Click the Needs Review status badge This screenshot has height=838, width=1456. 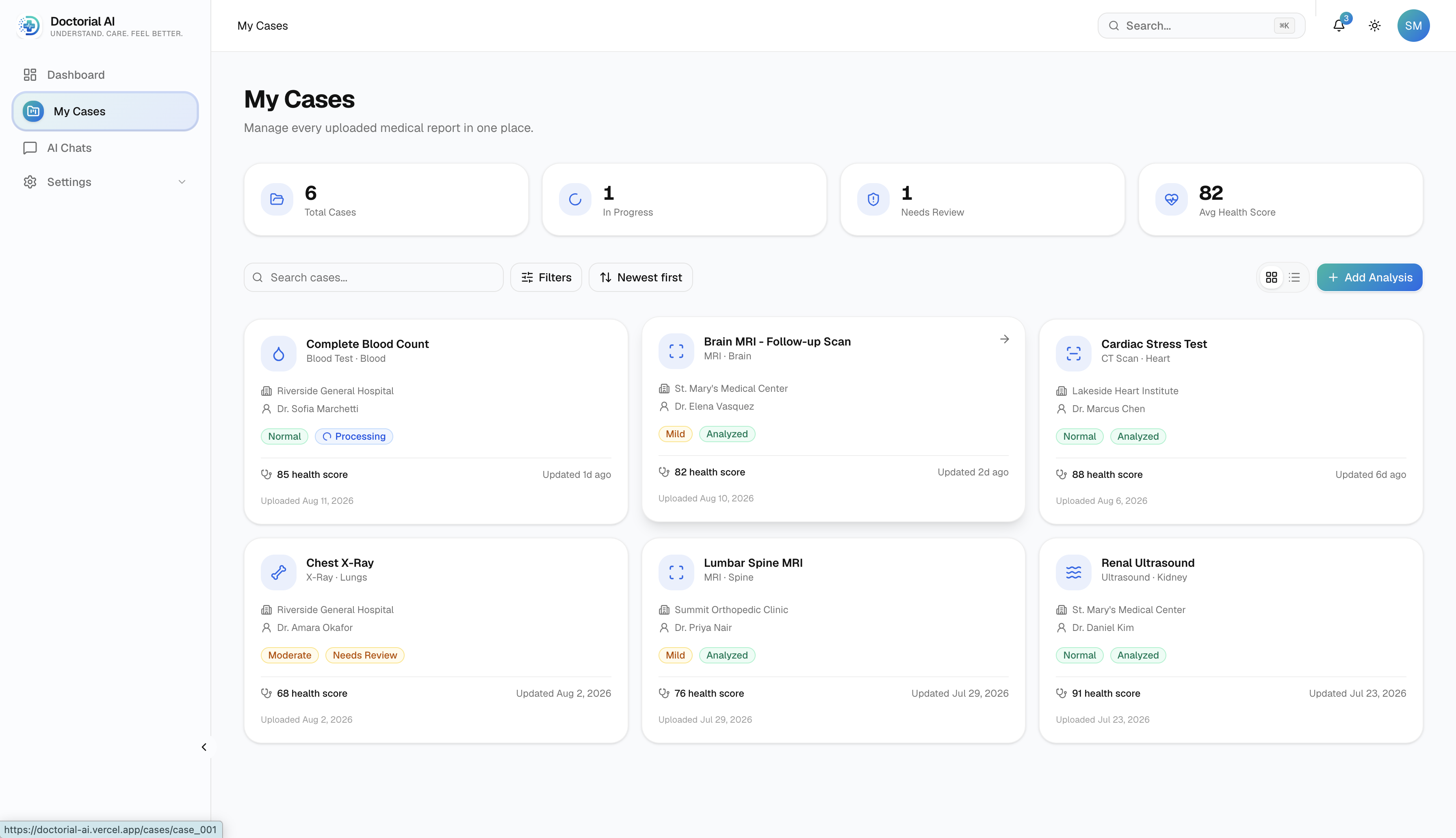(x=365, y=655)
